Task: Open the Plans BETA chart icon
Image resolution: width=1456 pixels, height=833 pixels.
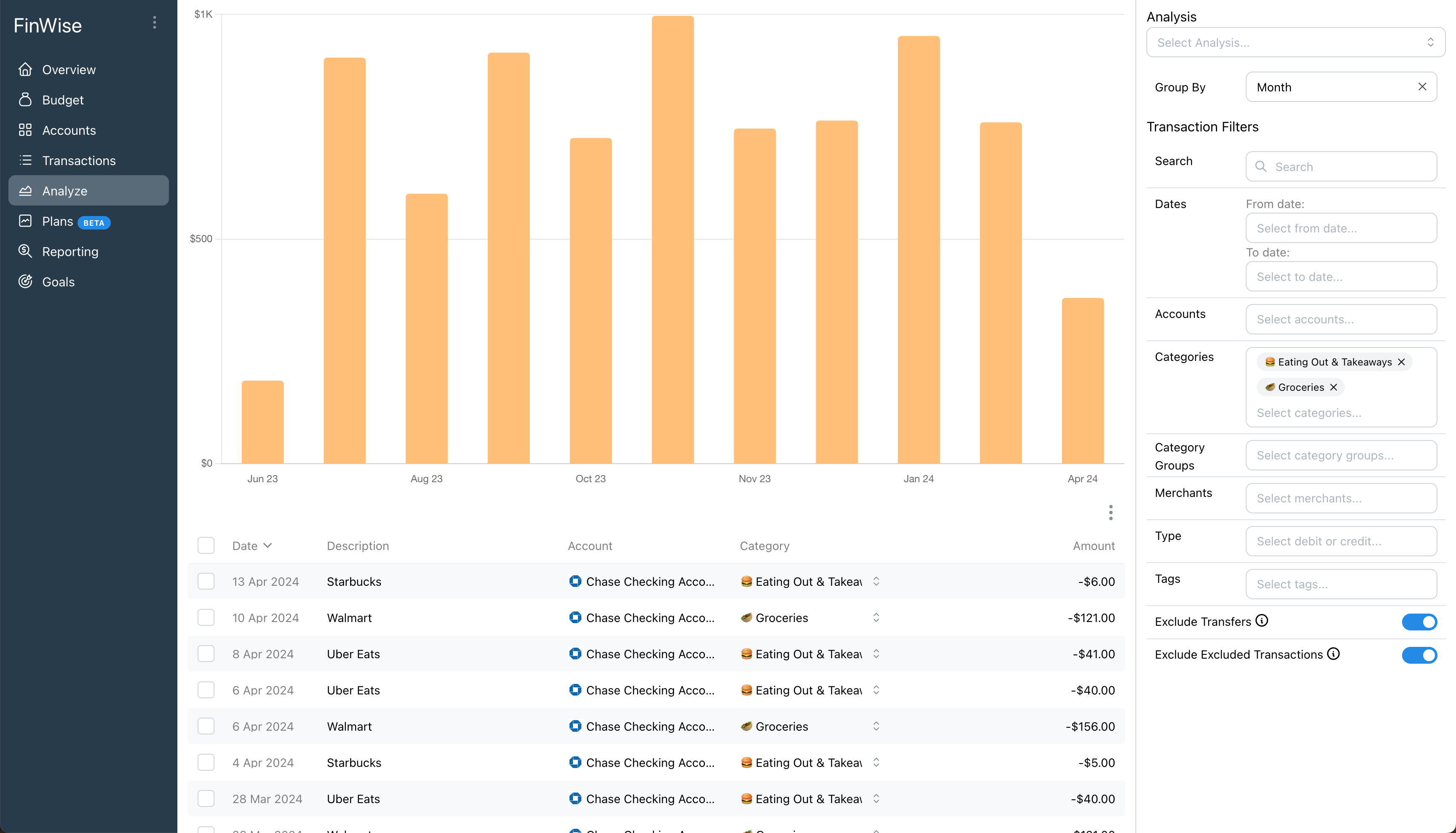Action: point(25,222)
